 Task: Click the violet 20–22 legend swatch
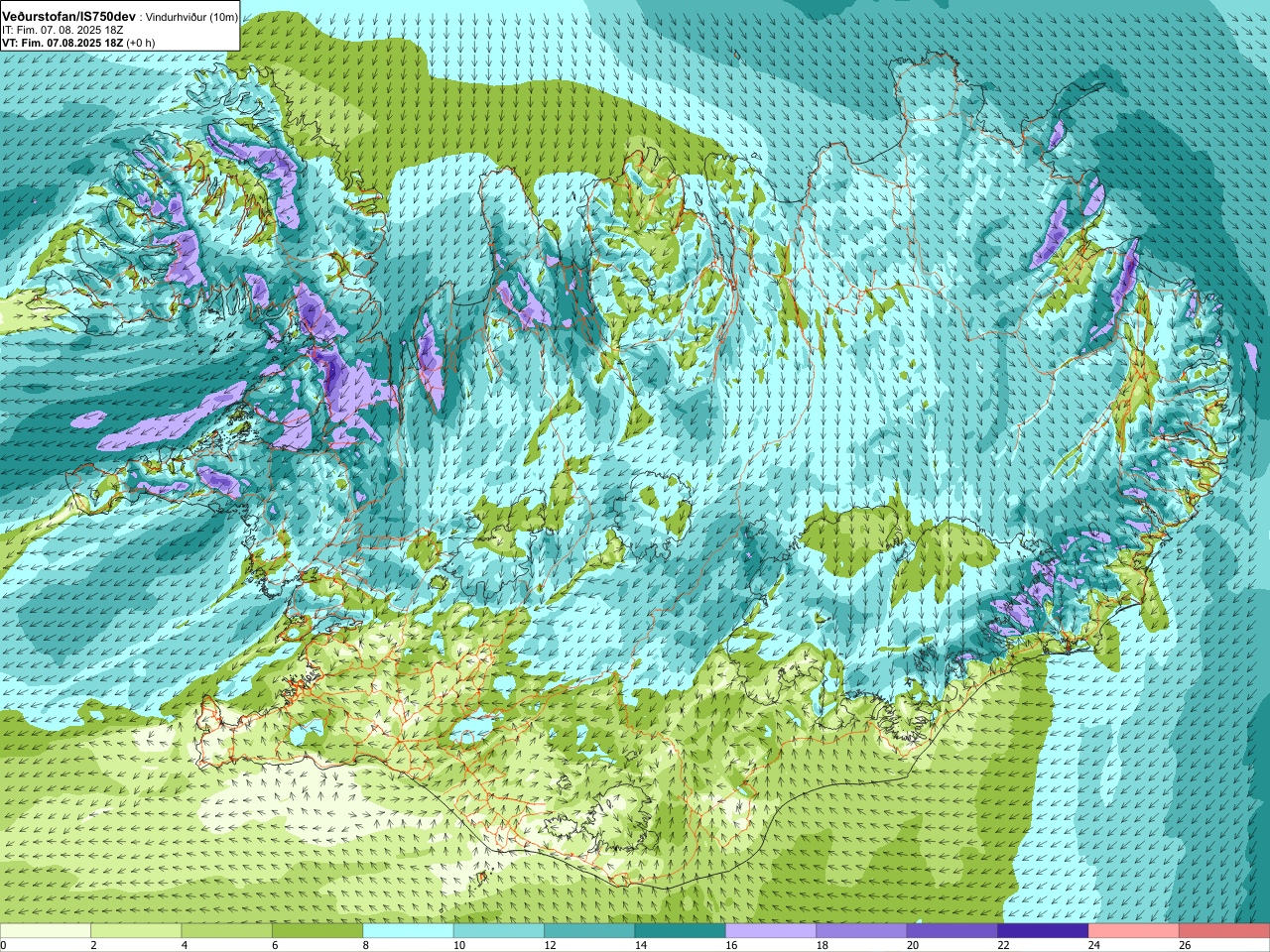[x=952, y=931]
